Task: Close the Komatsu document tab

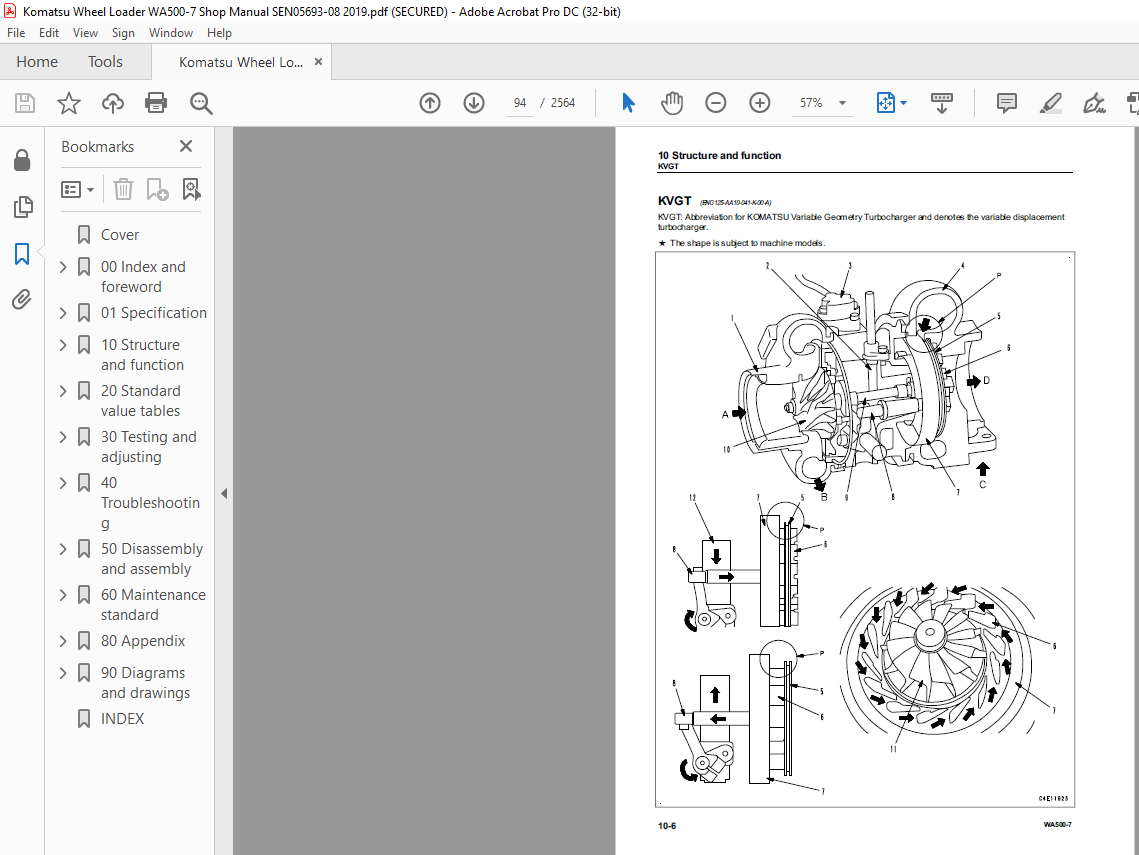Action: pyautogui.click(x=318, y=62)
